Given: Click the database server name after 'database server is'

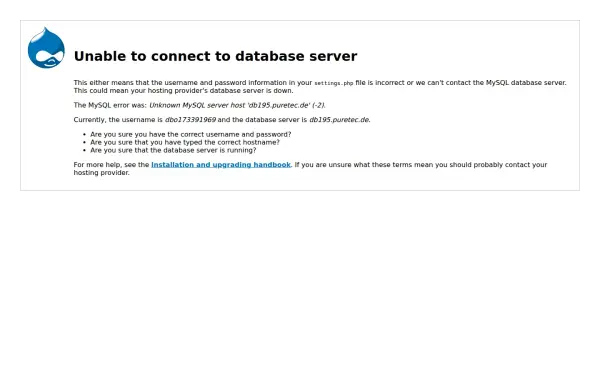Looking at the screenshot, I should pos(339,120).
